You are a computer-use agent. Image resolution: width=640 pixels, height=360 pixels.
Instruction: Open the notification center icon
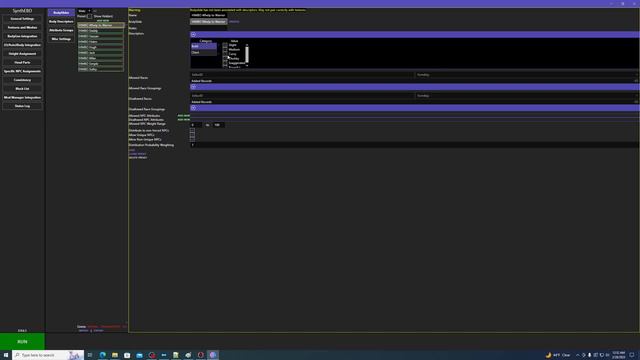point(632,355)
